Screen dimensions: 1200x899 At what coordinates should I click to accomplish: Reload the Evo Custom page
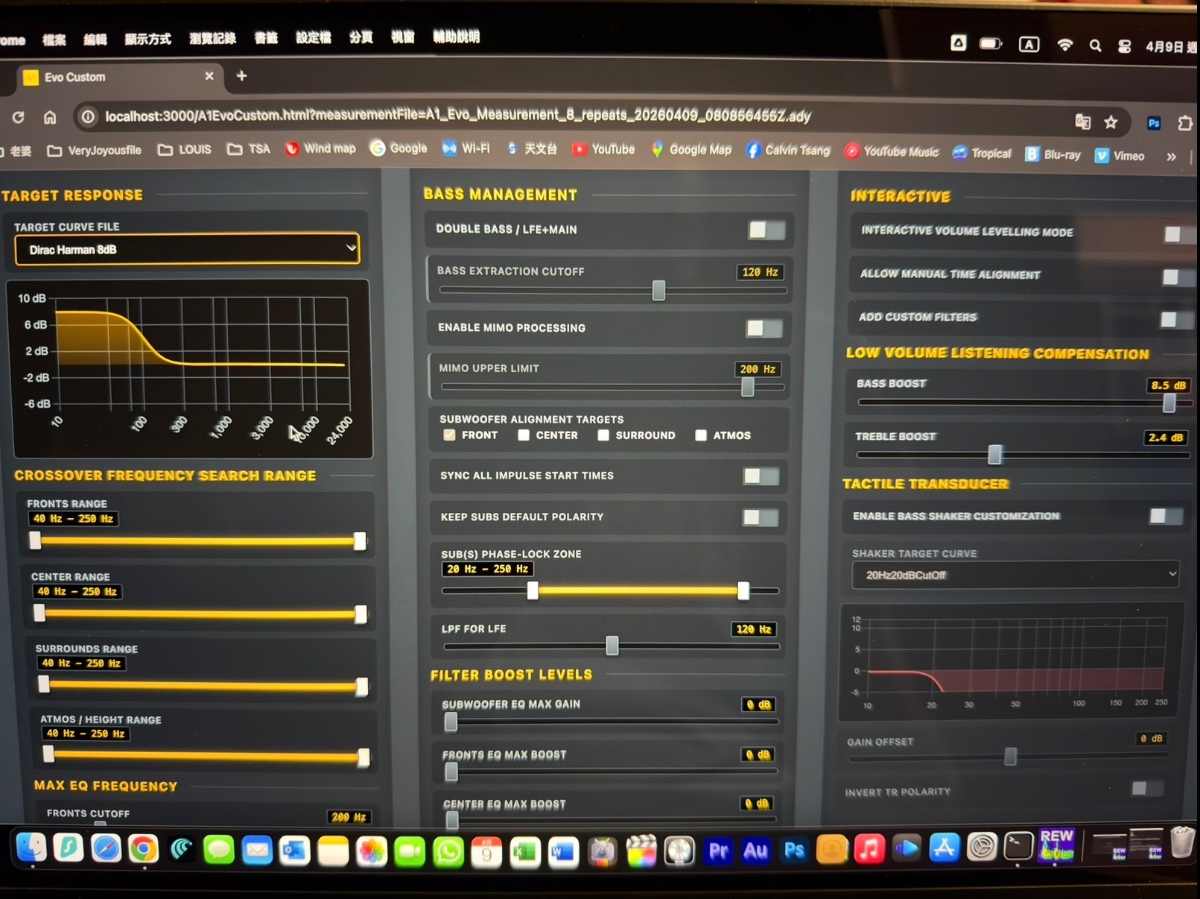click(17, 117)
